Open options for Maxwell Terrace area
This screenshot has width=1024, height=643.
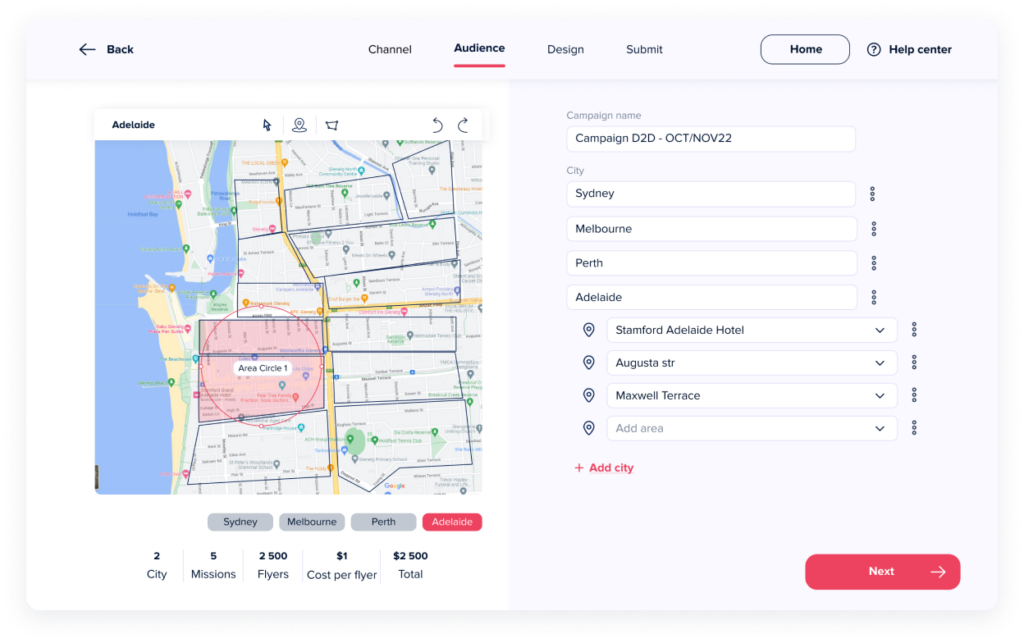point(914,395)
